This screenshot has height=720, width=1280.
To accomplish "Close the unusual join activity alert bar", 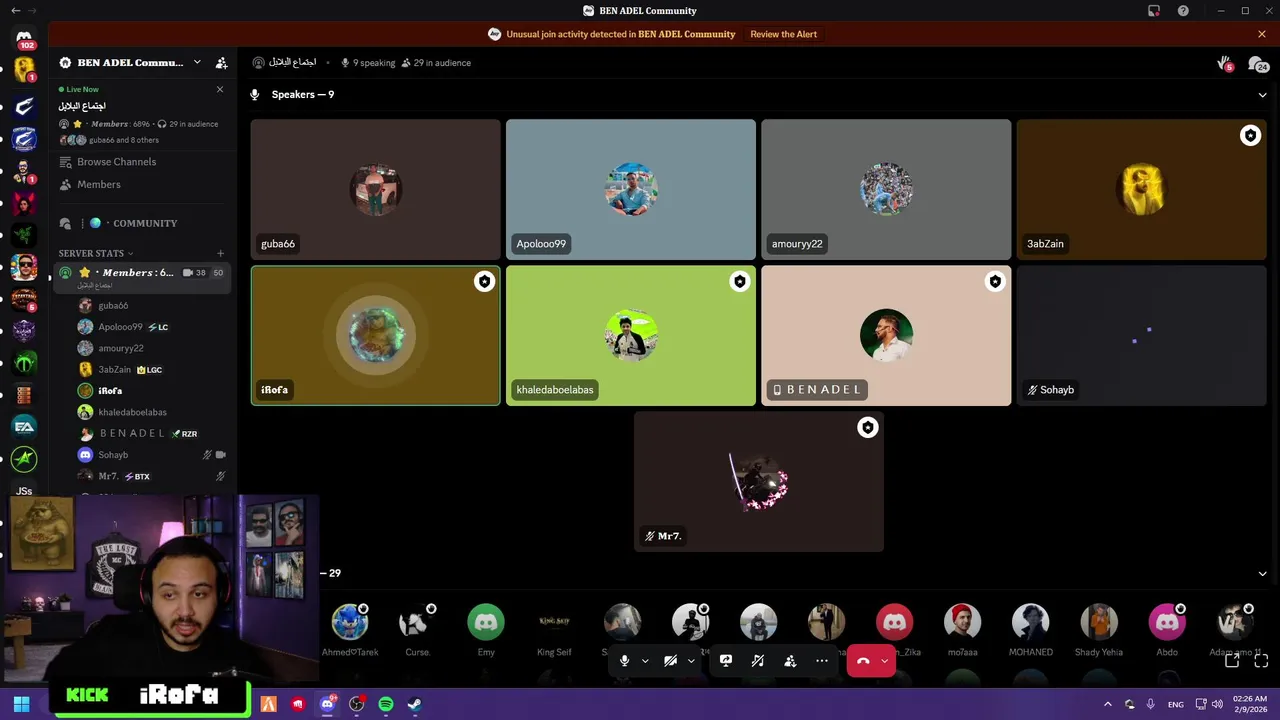I will 1262,34.
